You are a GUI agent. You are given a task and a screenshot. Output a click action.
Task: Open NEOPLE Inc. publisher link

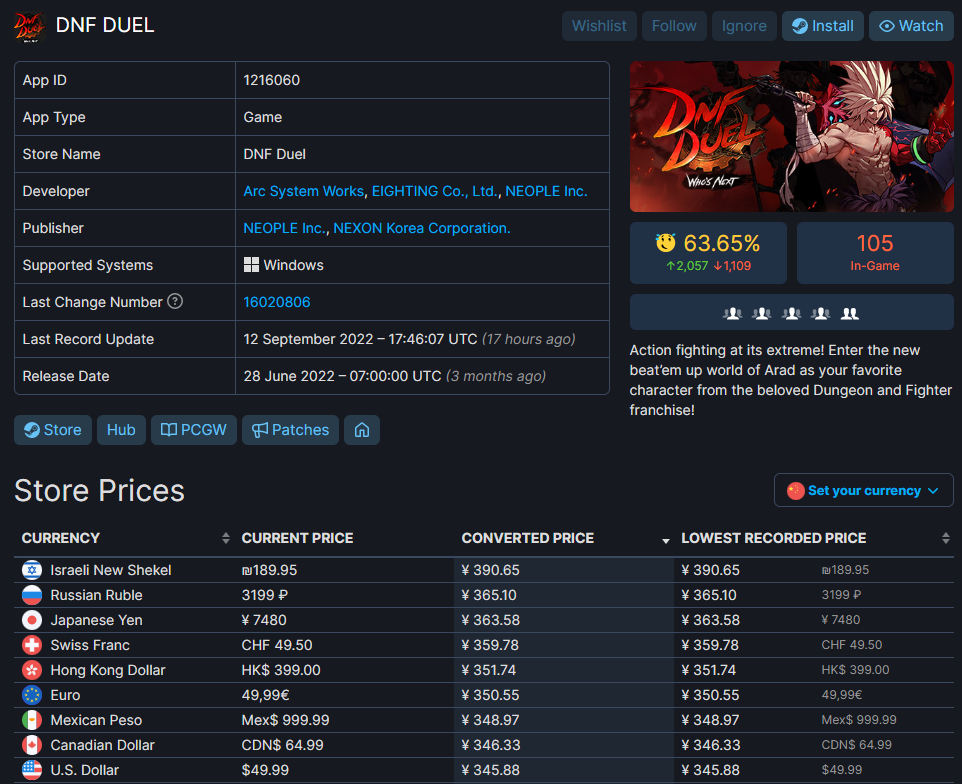(284, 228)
